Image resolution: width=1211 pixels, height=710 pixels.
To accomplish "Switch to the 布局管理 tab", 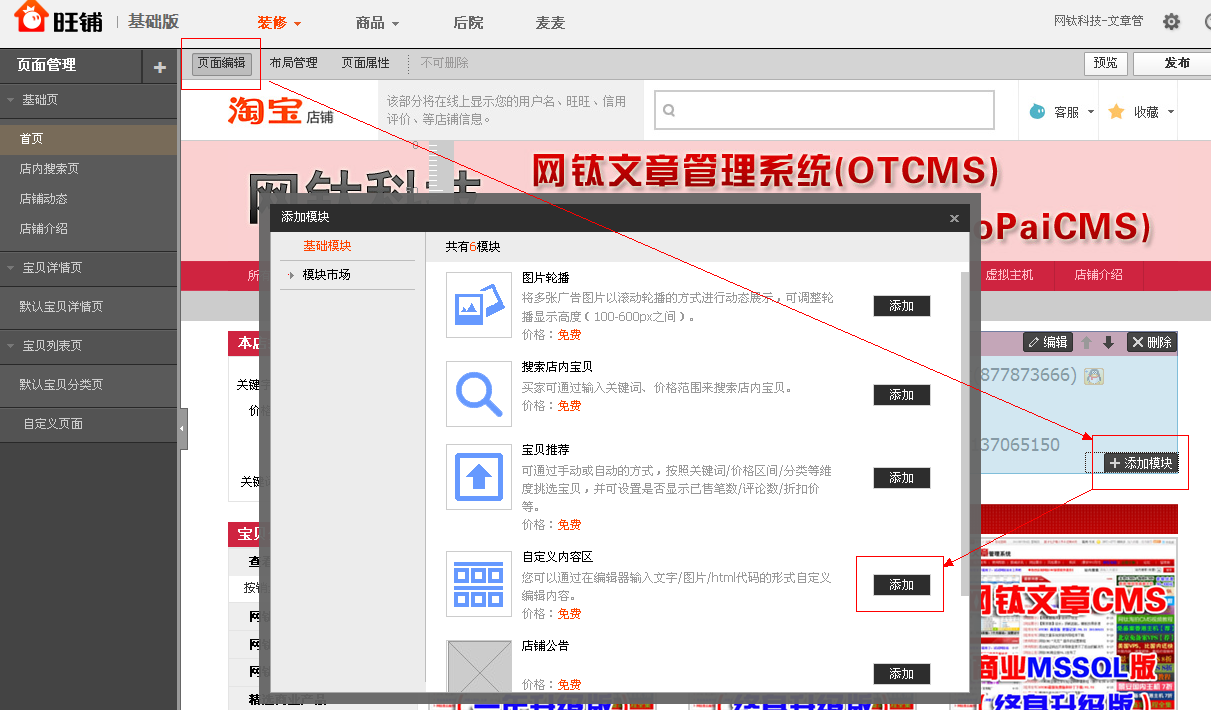I will [x=293, y=61].
